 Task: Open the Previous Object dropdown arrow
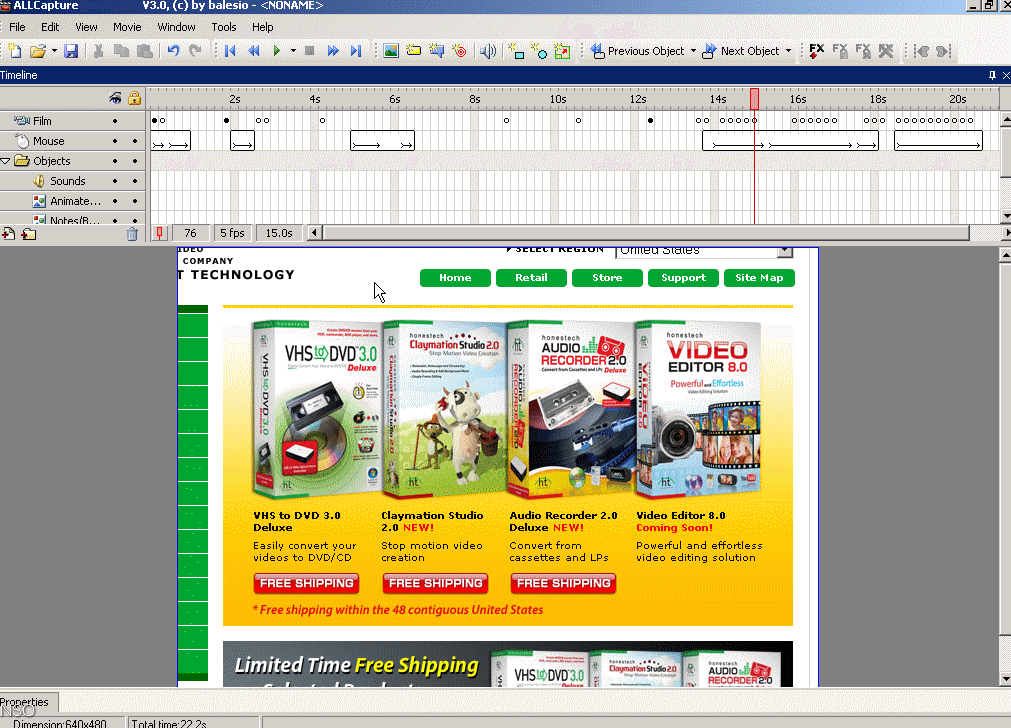pos(693,51)
